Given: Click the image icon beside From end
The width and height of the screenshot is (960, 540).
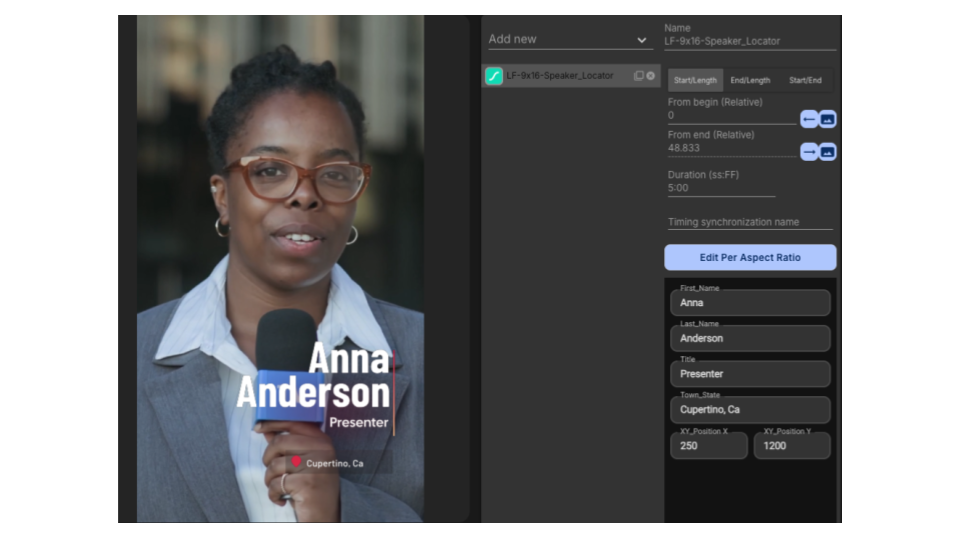Looking at the screenshot, I should [x=827, y=152].
